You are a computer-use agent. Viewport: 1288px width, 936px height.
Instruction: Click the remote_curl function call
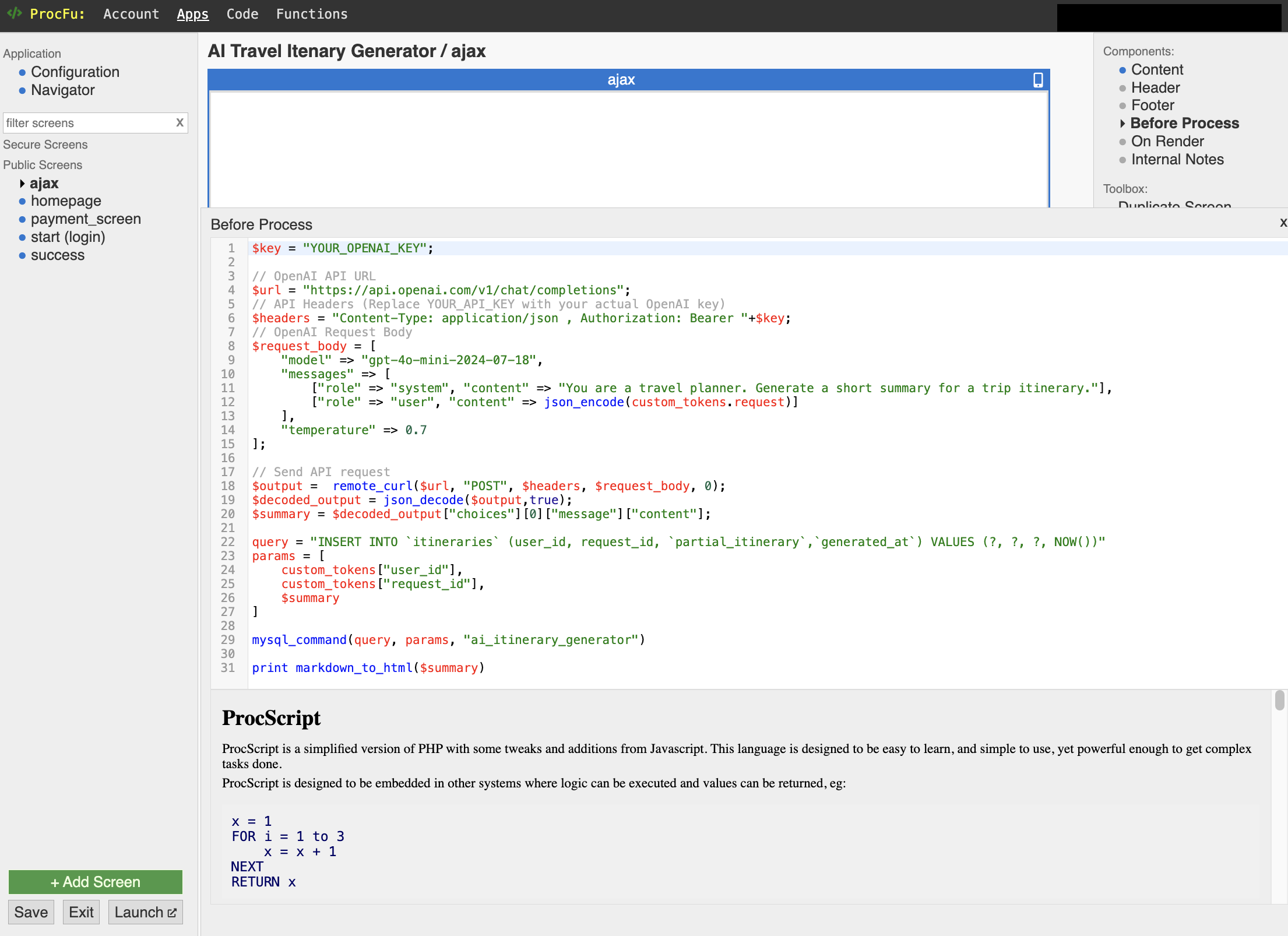(372, 485)
